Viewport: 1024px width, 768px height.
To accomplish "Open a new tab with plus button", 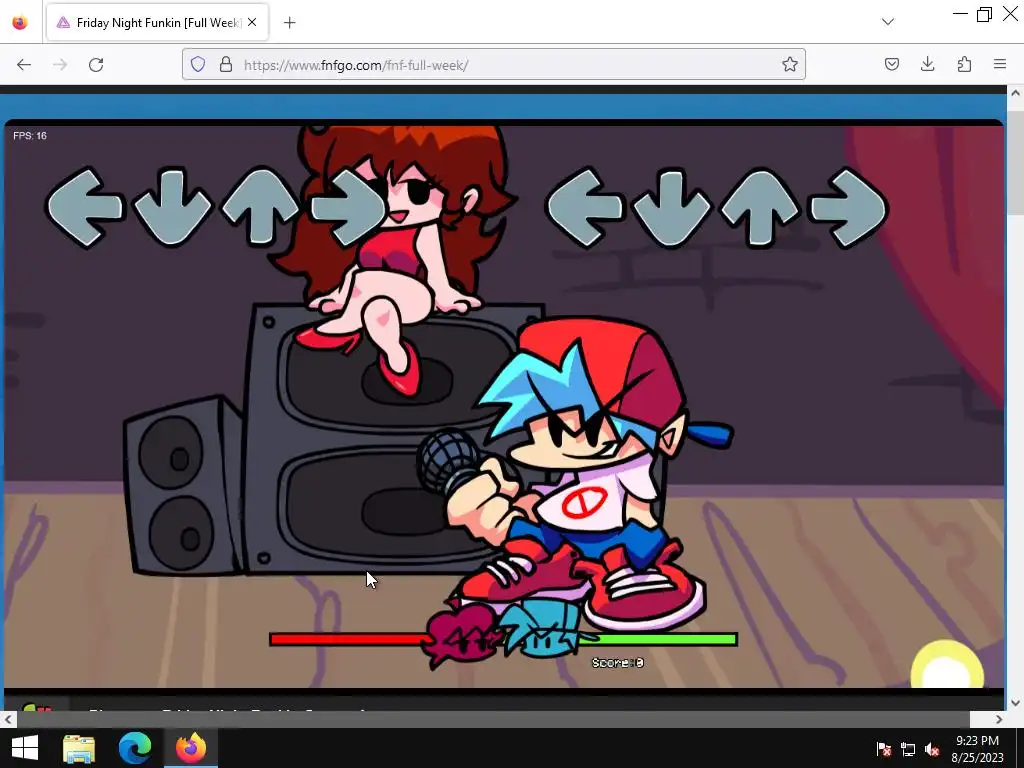I will 289,23.
